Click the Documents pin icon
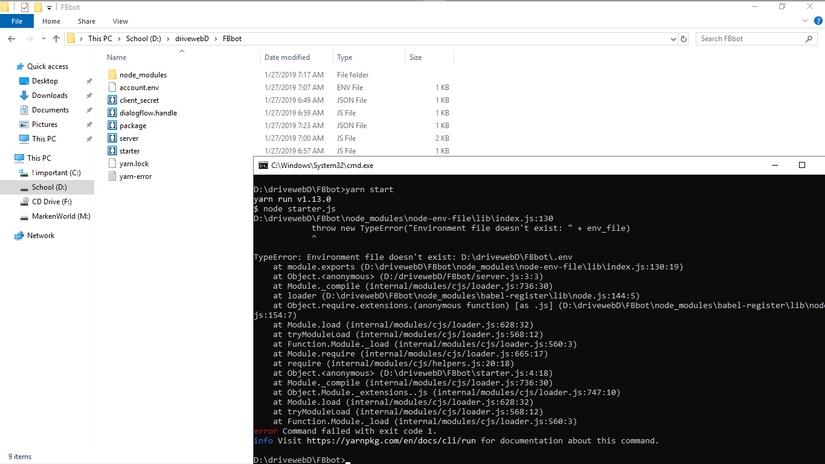 tap(89, 110)
